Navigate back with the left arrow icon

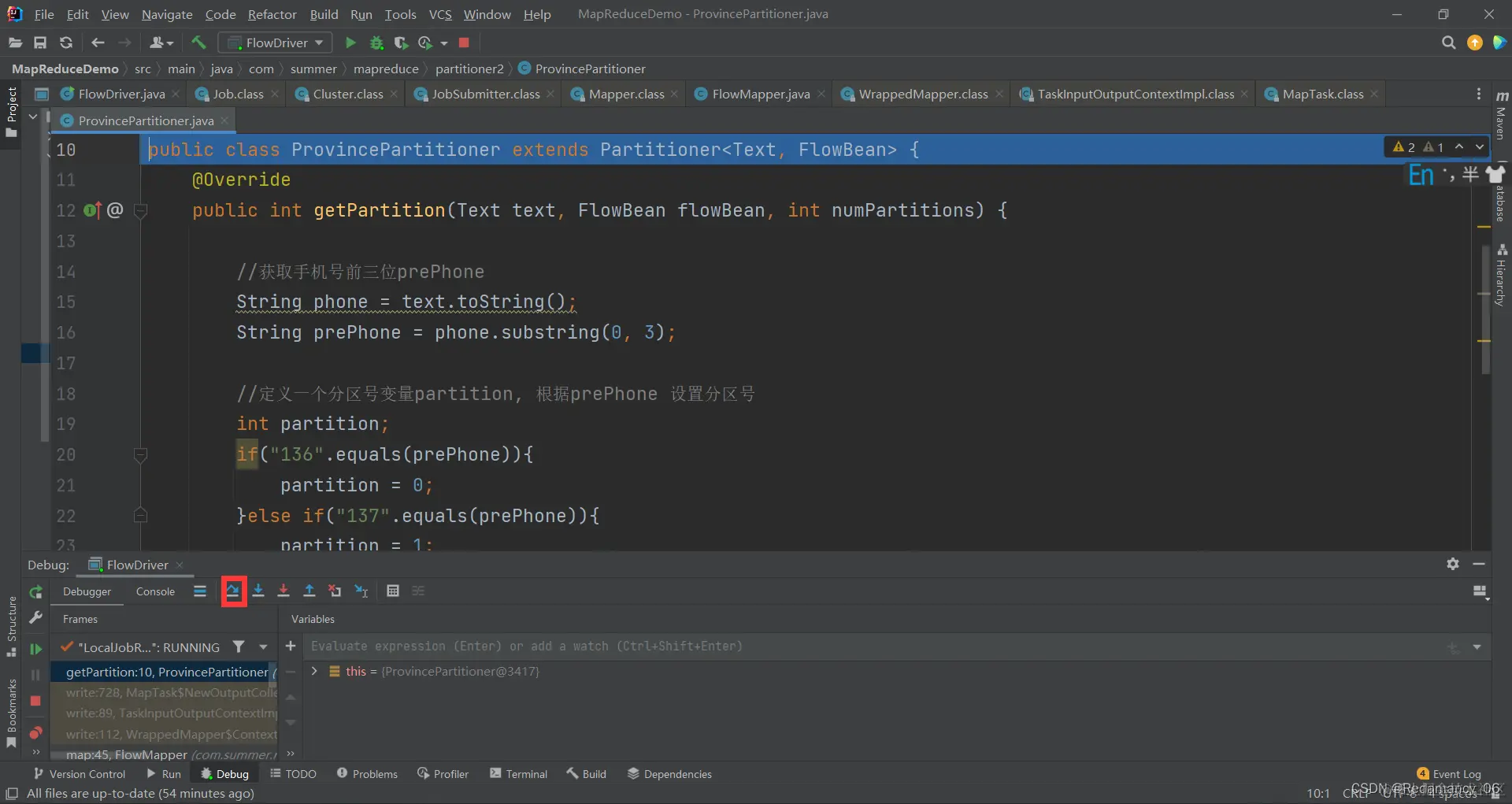click(98, 43)
